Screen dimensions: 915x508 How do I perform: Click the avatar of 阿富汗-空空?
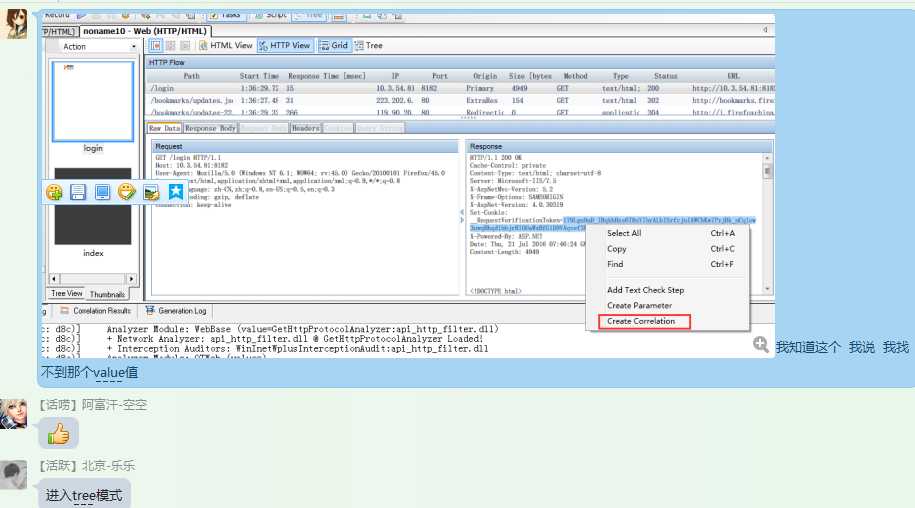tap(13, 414)
